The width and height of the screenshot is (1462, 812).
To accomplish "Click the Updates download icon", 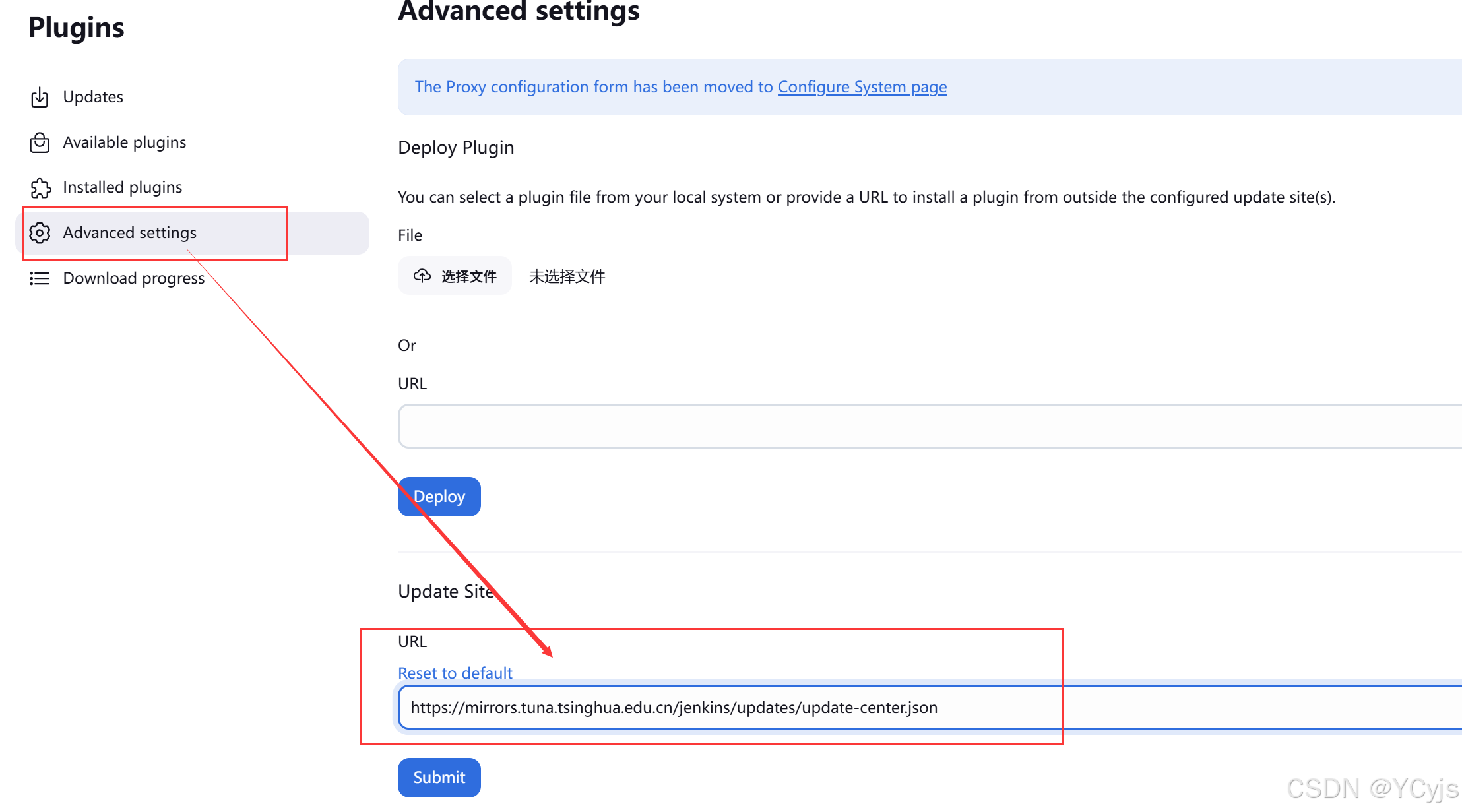I will (x=40, y=97).
